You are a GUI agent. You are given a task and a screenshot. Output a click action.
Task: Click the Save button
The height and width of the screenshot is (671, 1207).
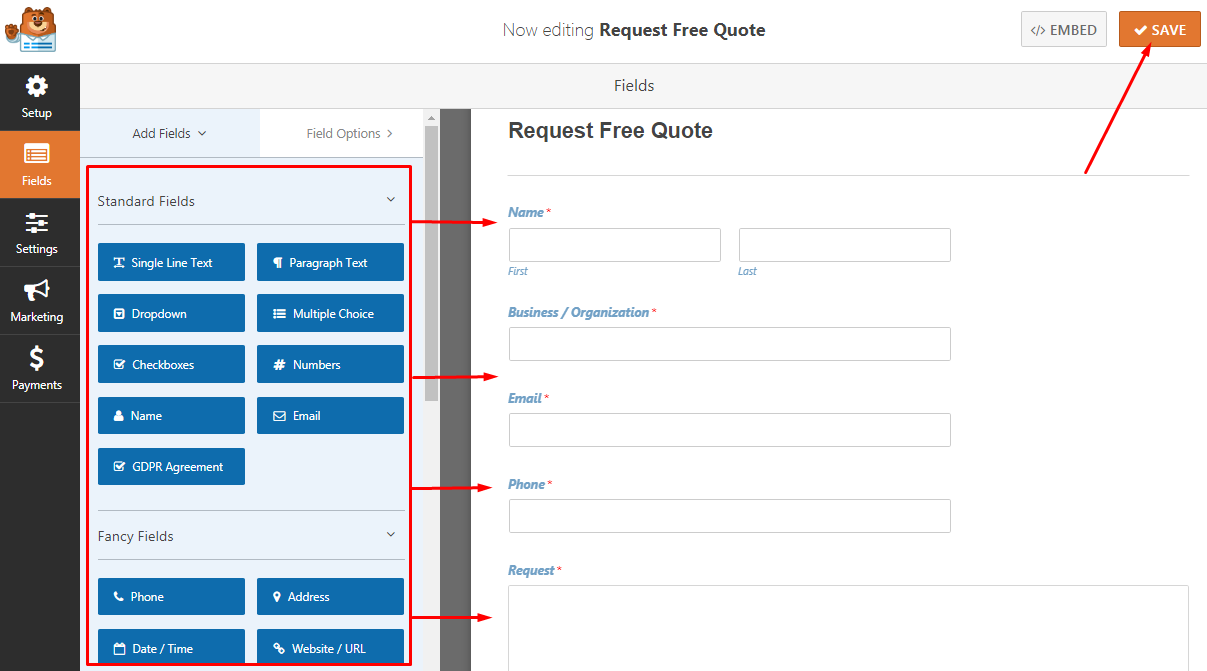1159,30
